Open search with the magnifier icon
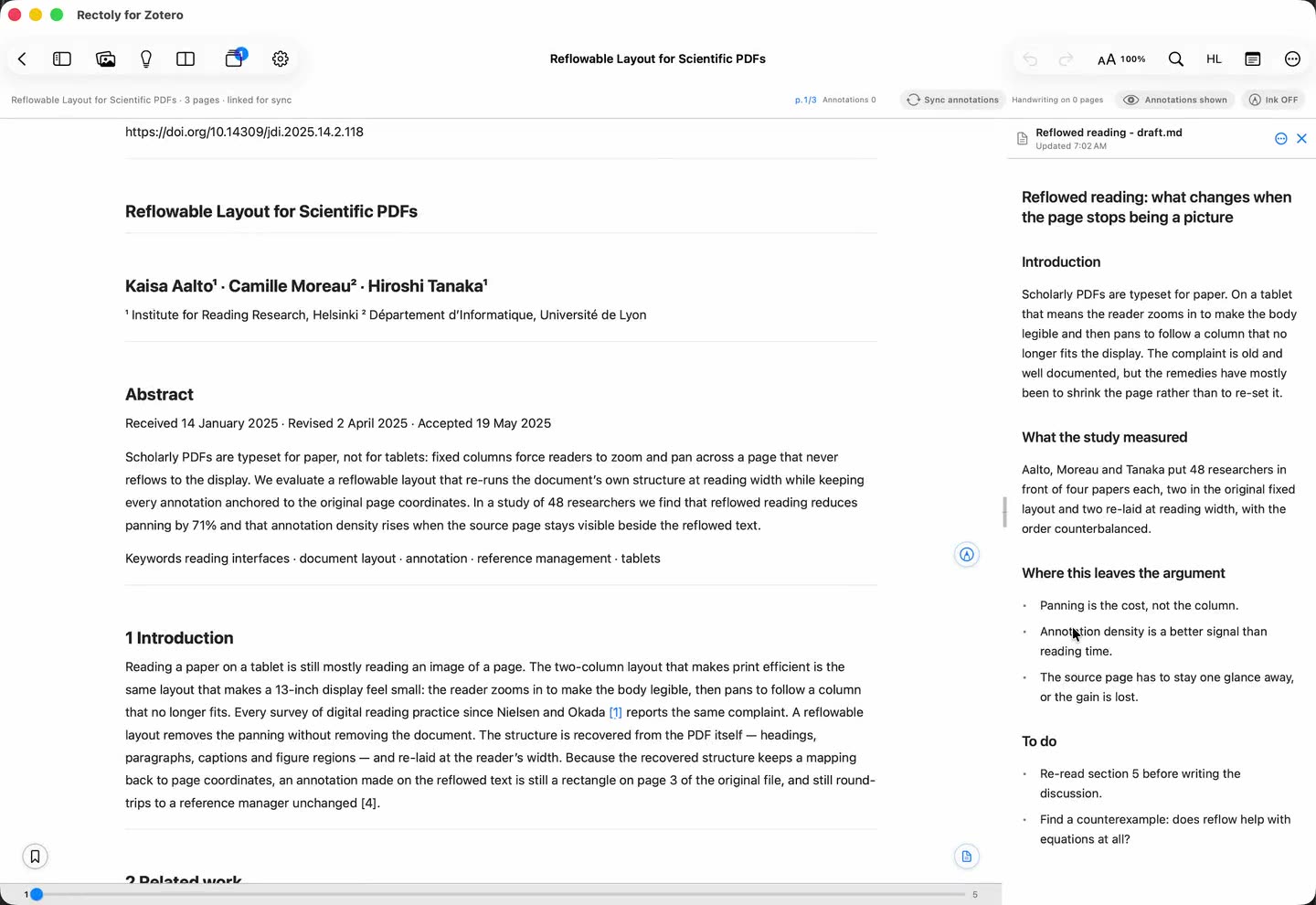Screen dimensions: 1316x905 1176,59
